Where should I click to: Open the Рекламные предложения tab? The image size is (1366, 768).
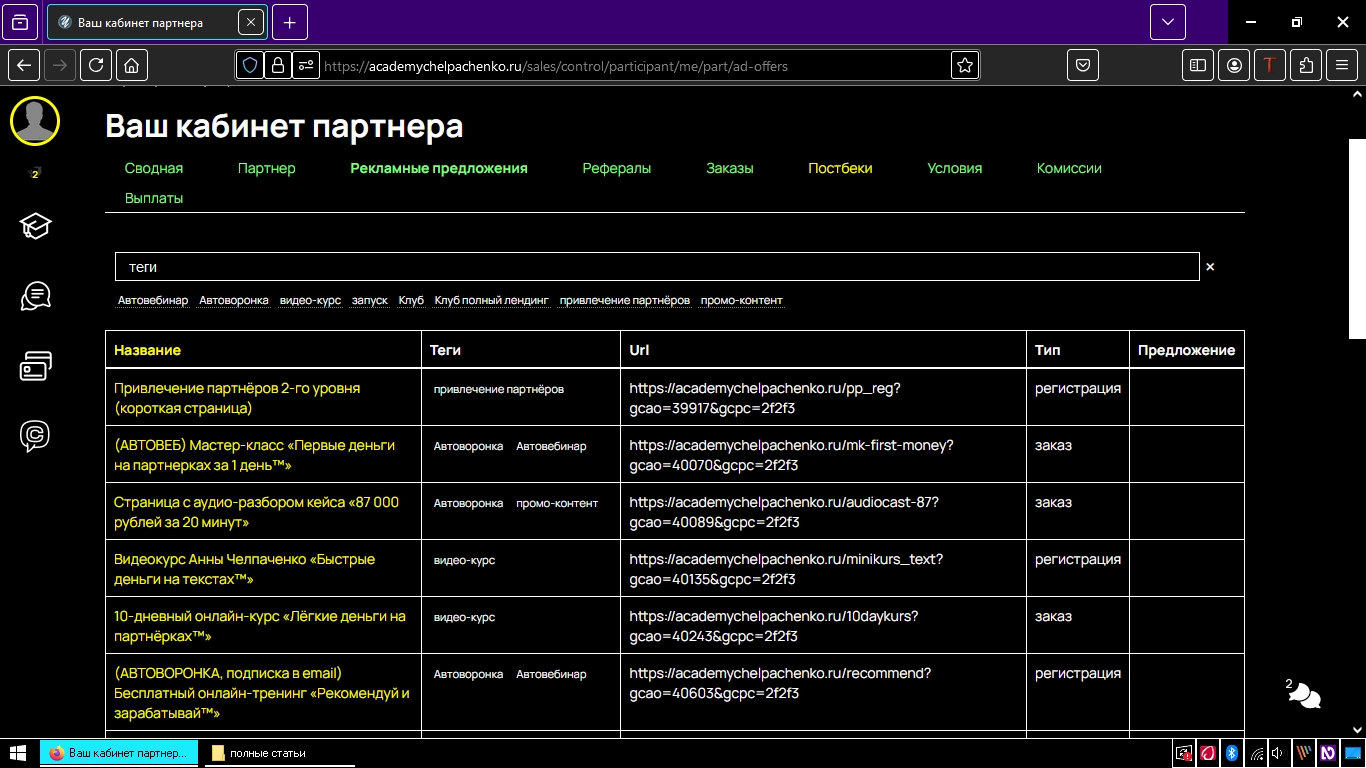pos(439,168)
